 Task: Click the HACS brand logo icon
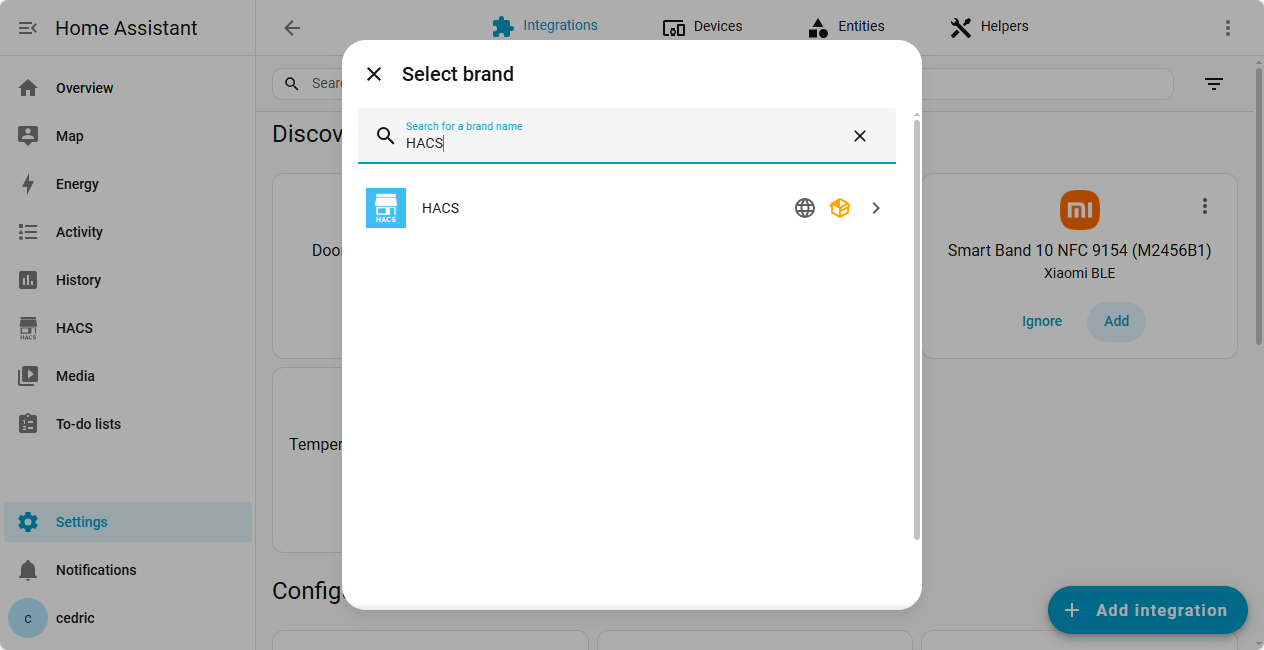coord(386,208)
